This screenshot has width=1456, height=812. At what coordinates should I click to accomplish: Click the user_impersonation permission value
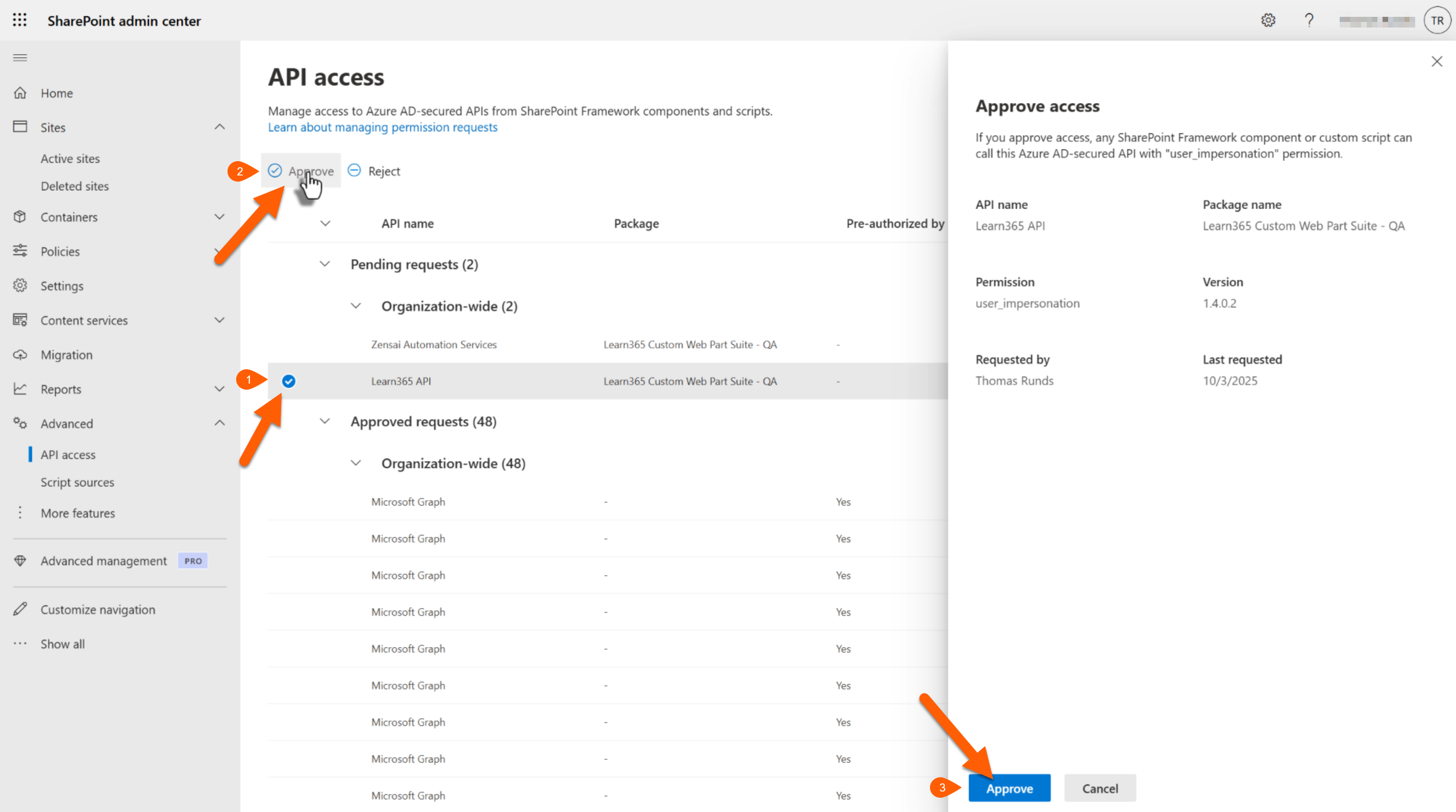pyautogui.click(x=1027, y=303)
